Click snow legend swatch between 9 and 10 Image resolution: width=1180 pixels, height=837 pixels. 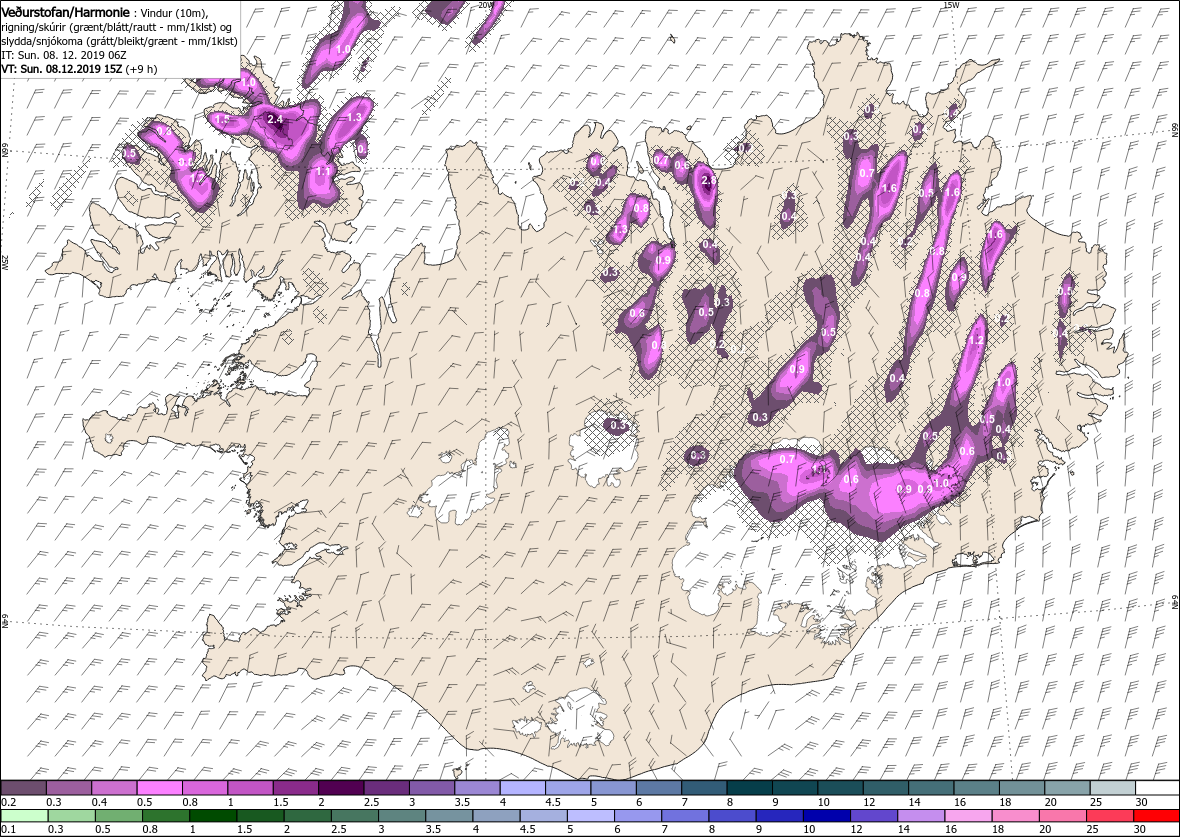(795, 788)
